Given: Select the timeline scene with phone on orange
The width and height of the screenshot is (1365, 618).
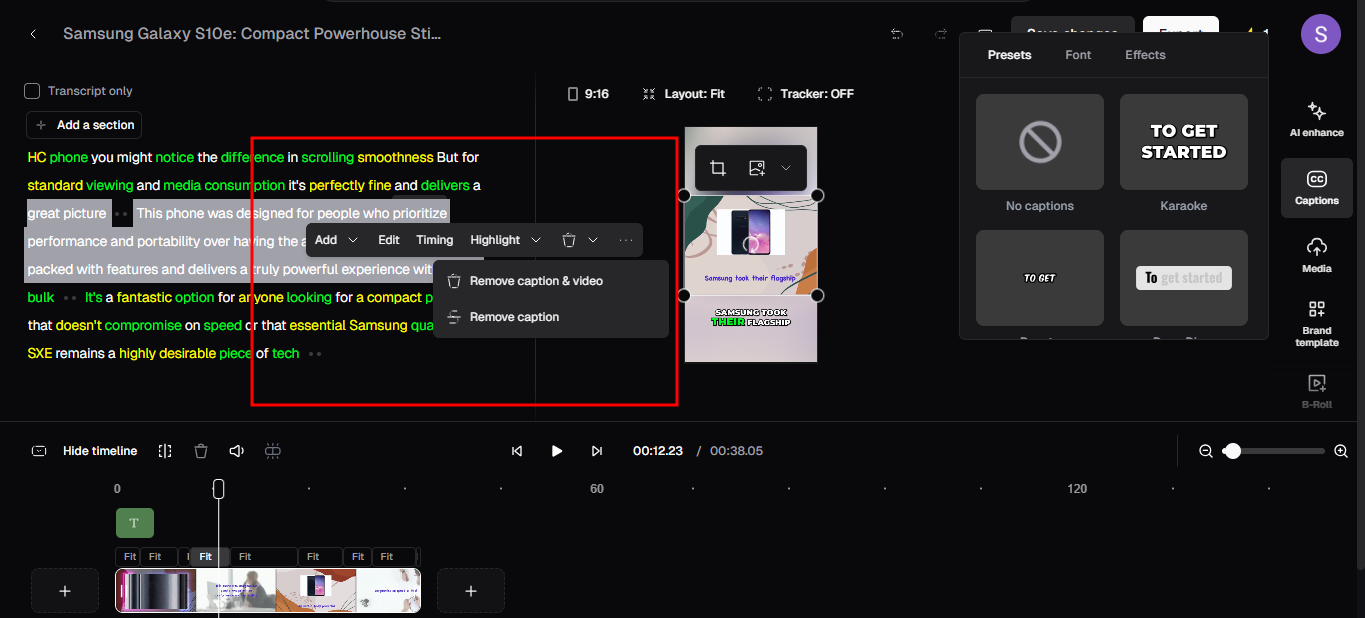Looking at the screenshot, I should click(316, 590).
